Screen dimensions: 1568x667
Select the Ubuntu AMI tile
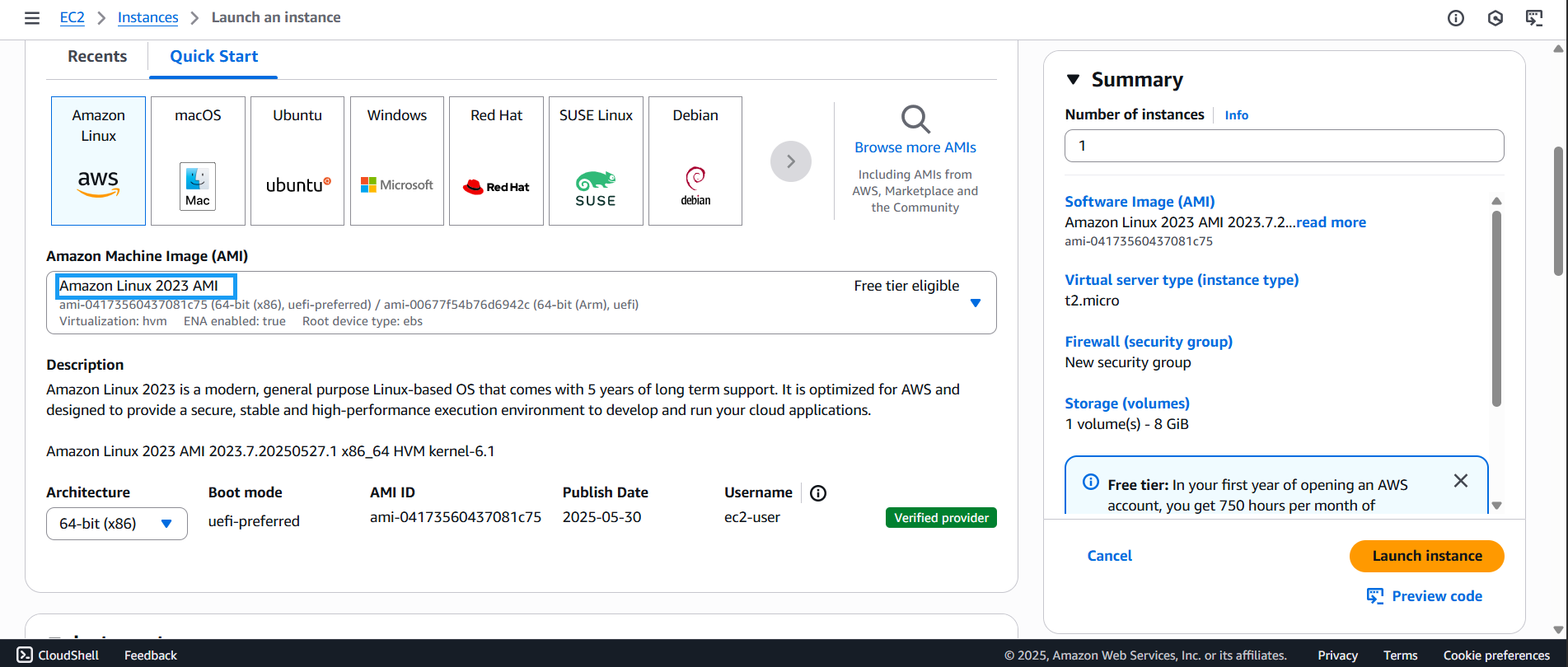point(297,161)
